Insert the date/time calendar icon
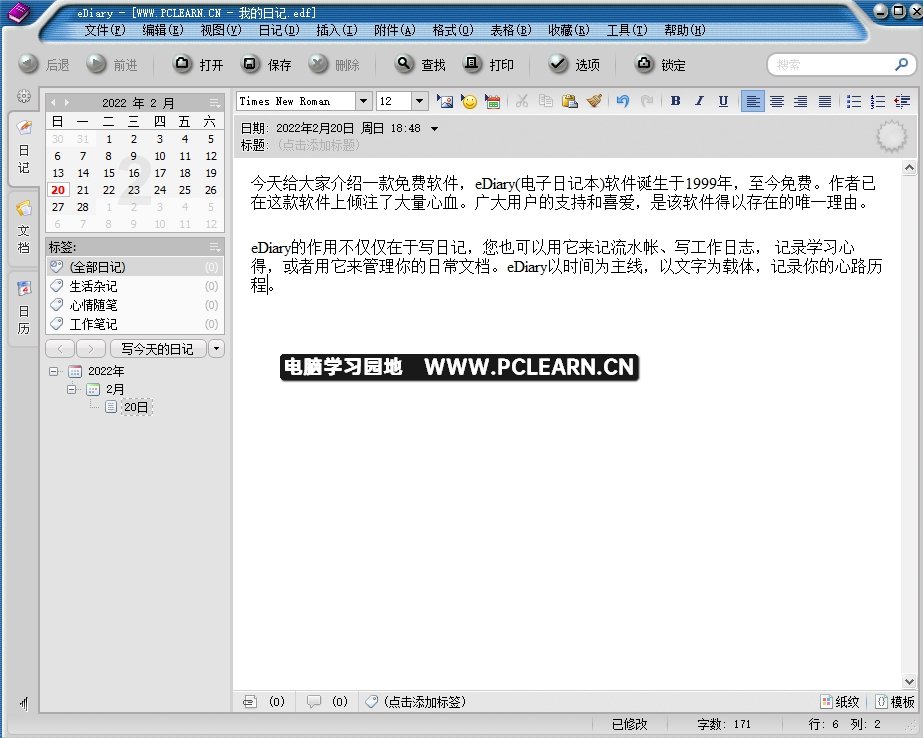The height and width of the screenshot is (738, 923). [x=492, y=101]
